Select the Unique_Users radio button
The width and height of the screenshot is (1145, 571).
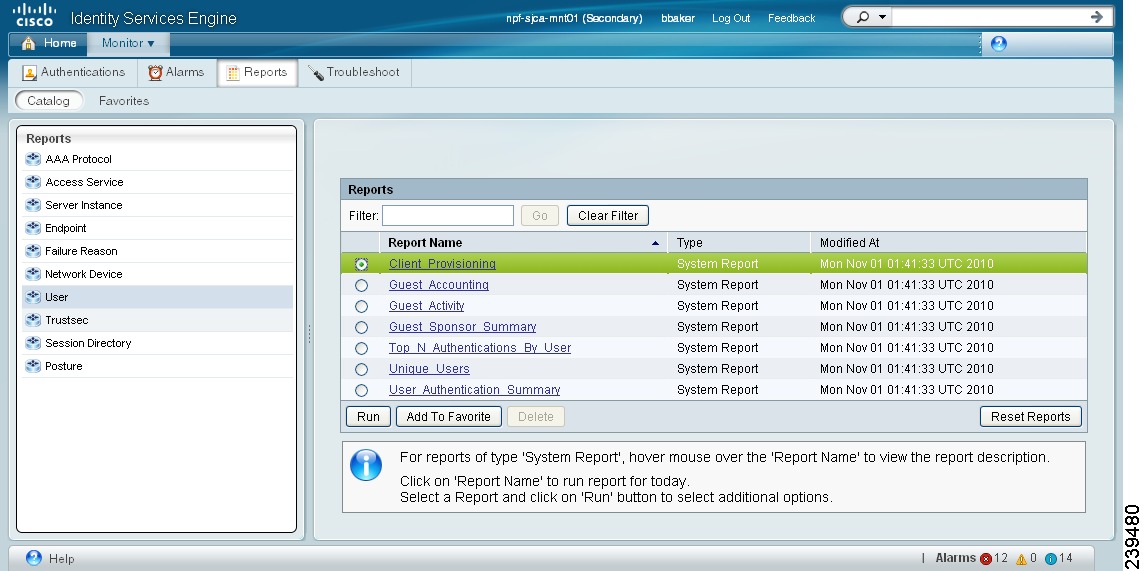[361, 369]
